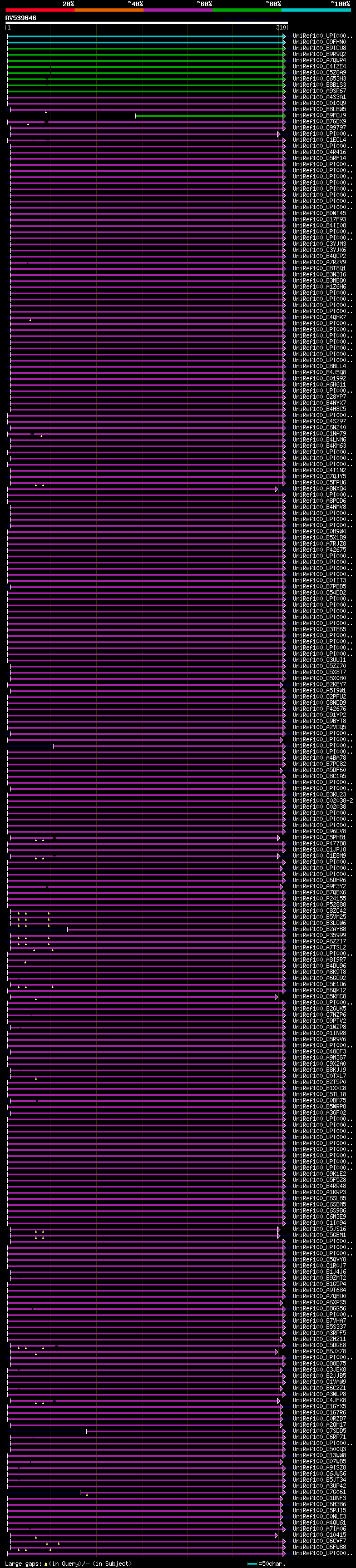The width and height of the screenshot is (356, 1568).
Task: Click label UniRef100_A9SR67
Action: coord(319,91)
